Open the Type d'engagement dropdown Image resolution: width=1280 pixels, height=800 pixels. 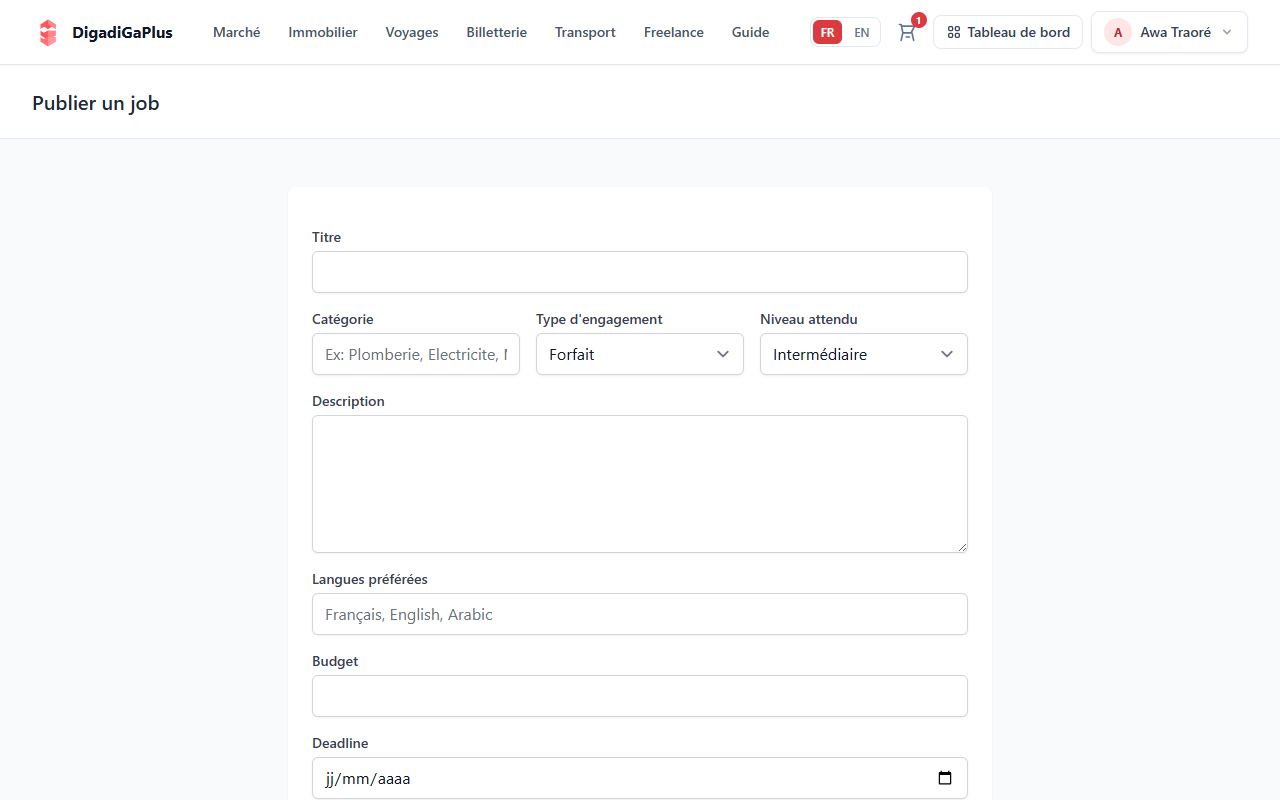coord(640,354)
